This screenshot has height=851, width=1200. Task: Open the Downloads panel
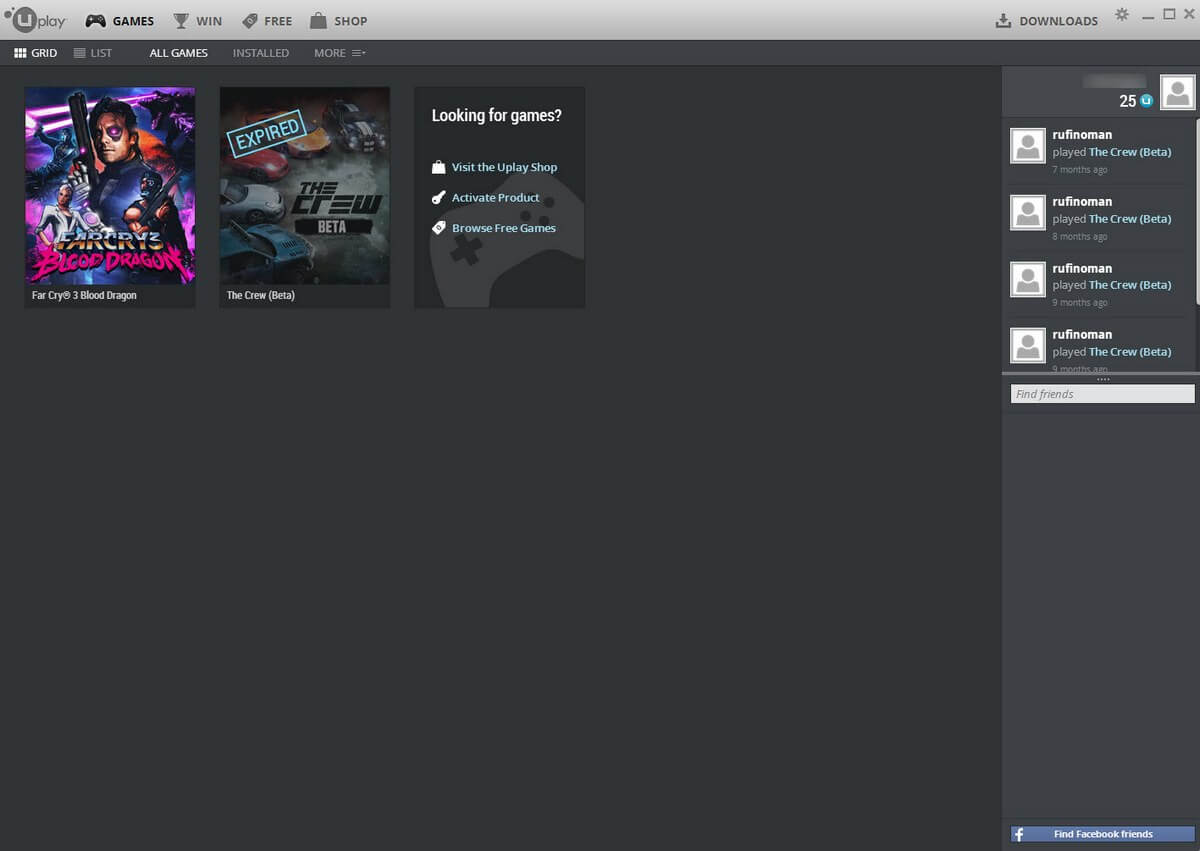[x=1047, y=21]
